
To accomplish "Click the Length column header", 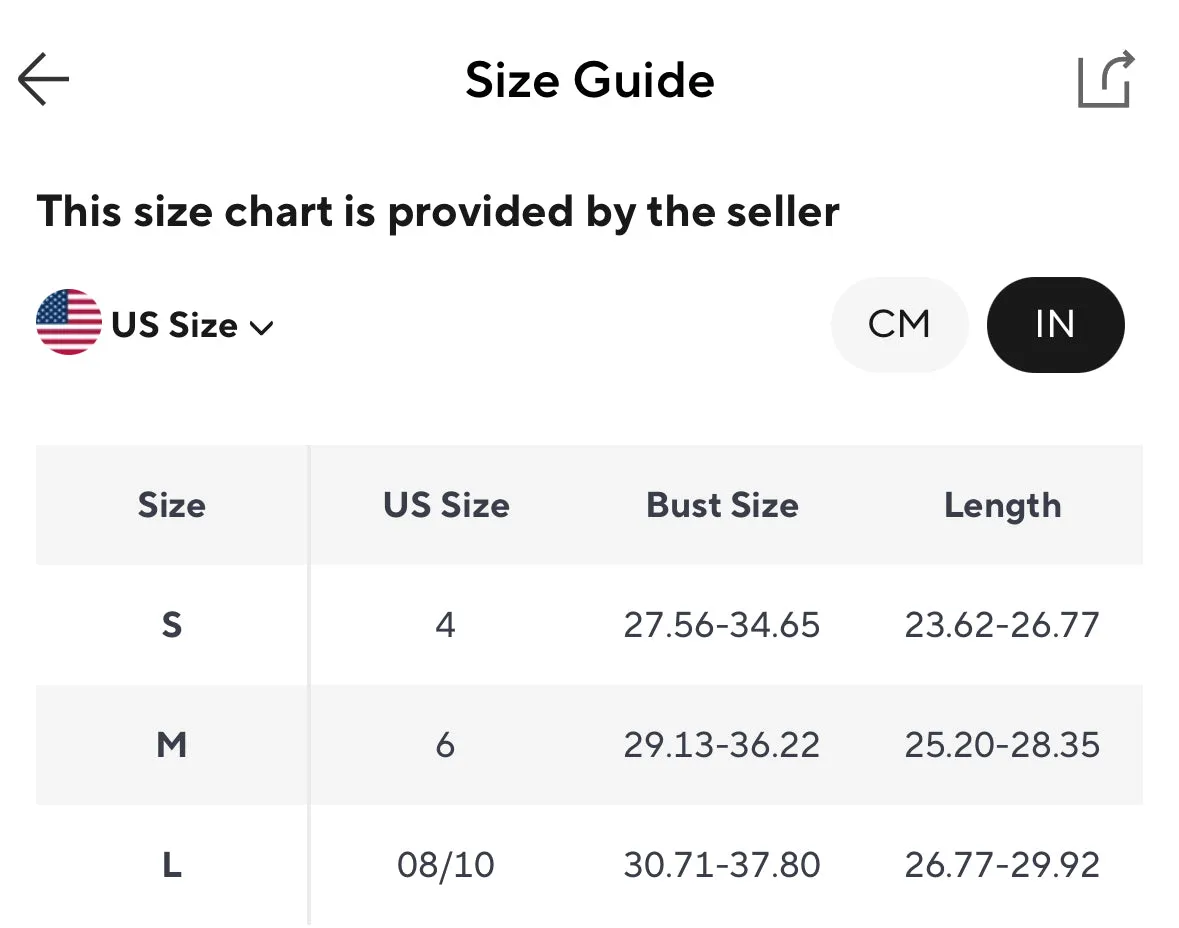I will tap(1002, 505).
